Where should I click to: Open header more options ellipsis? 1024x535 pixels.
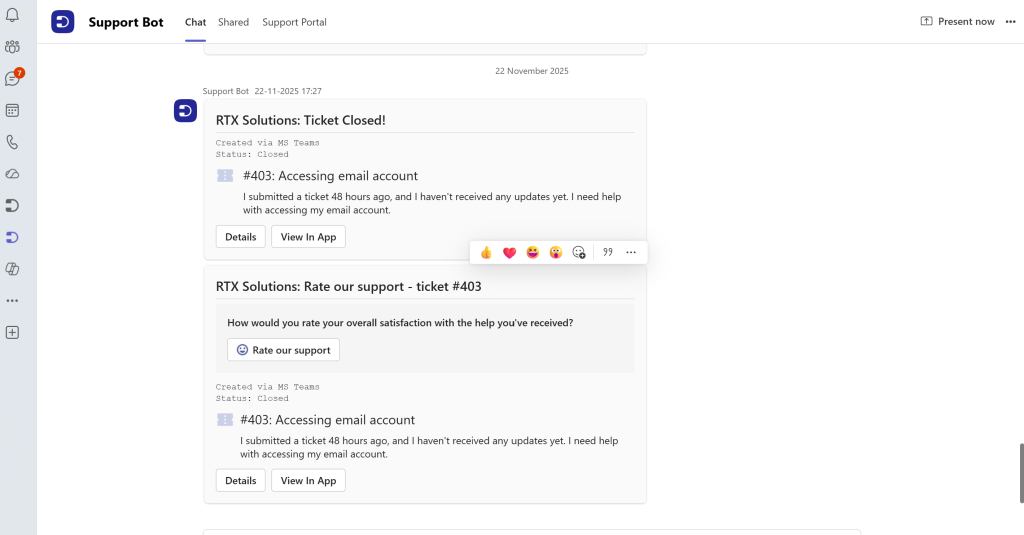click(1010, 22)
